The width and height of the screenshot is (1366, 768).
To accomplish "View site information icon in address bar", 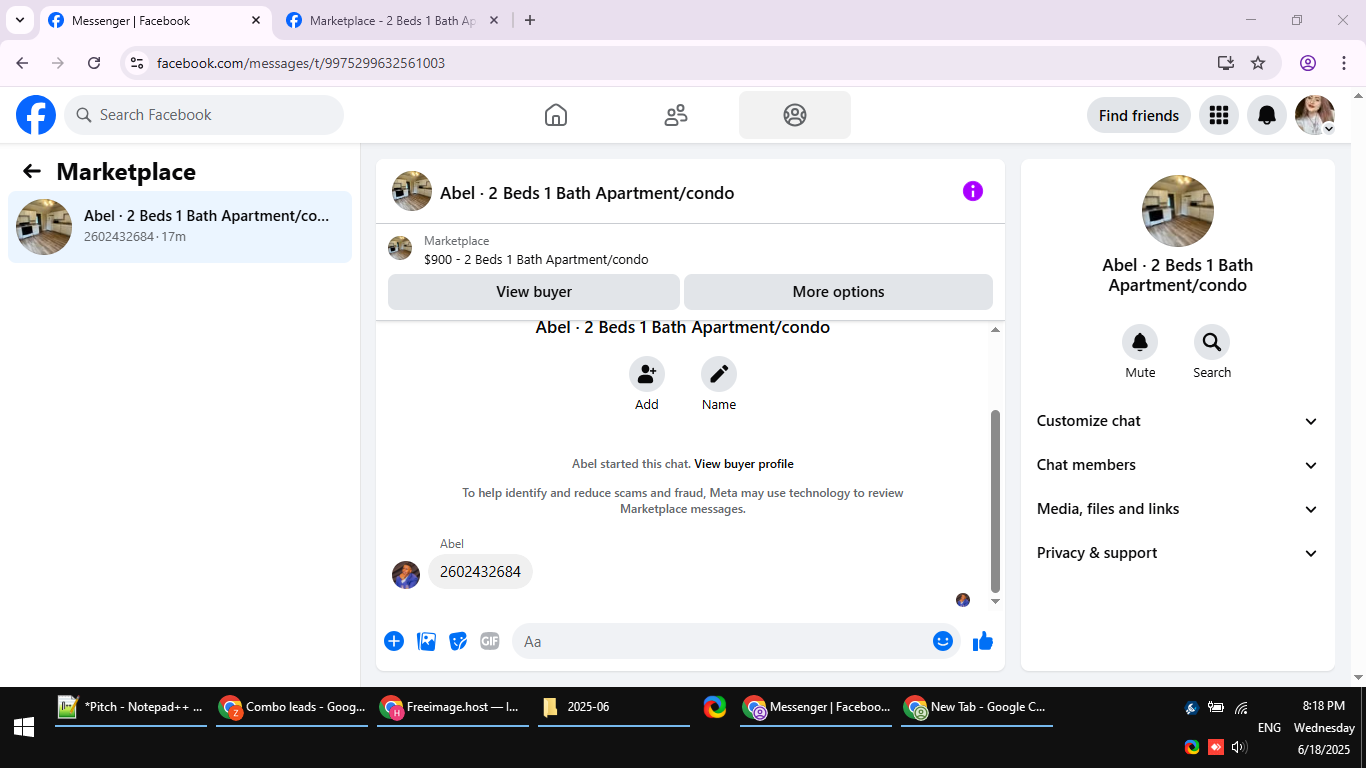I will pos(137,63).
